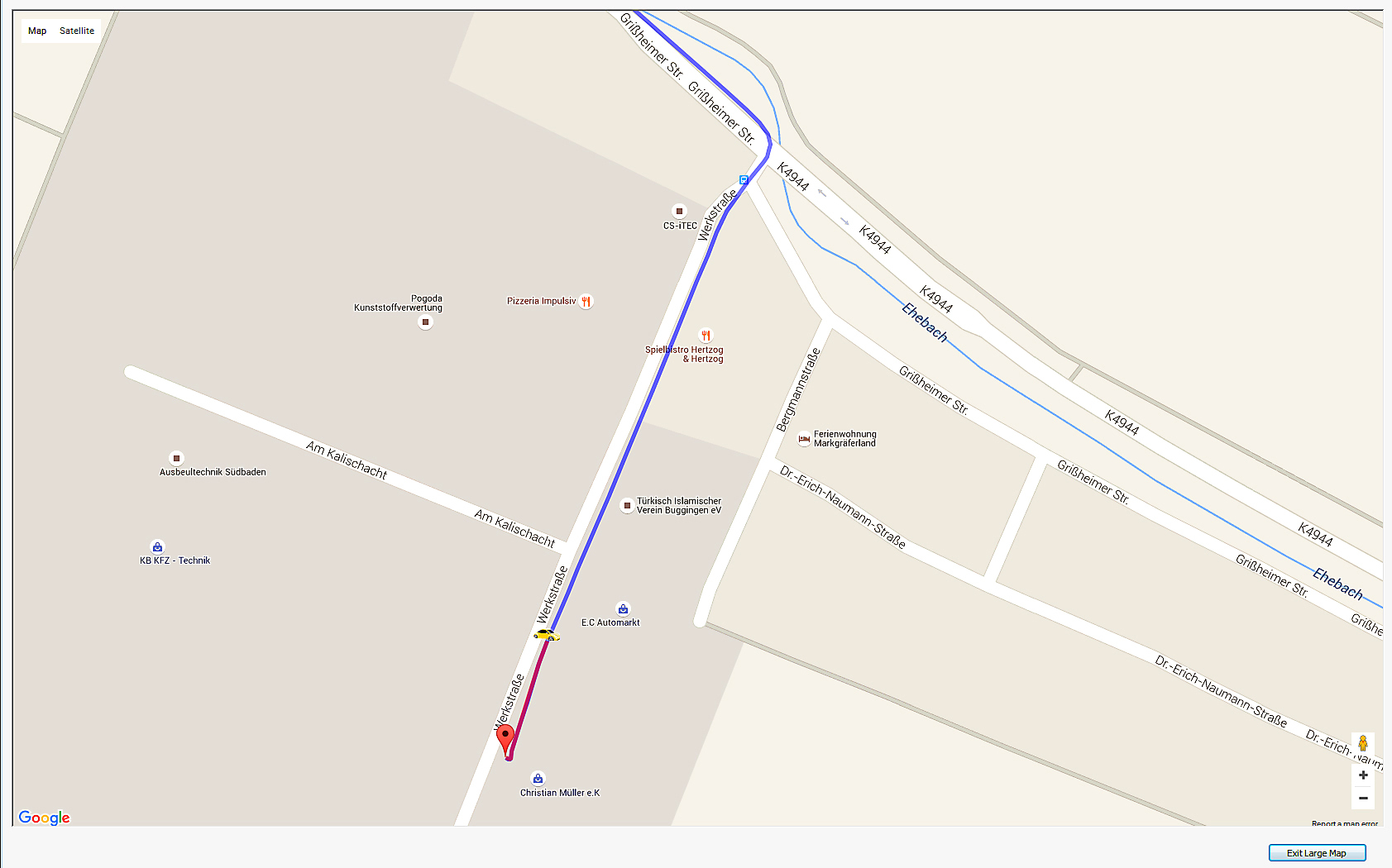Click the Google logo

(x=45, y=818)
